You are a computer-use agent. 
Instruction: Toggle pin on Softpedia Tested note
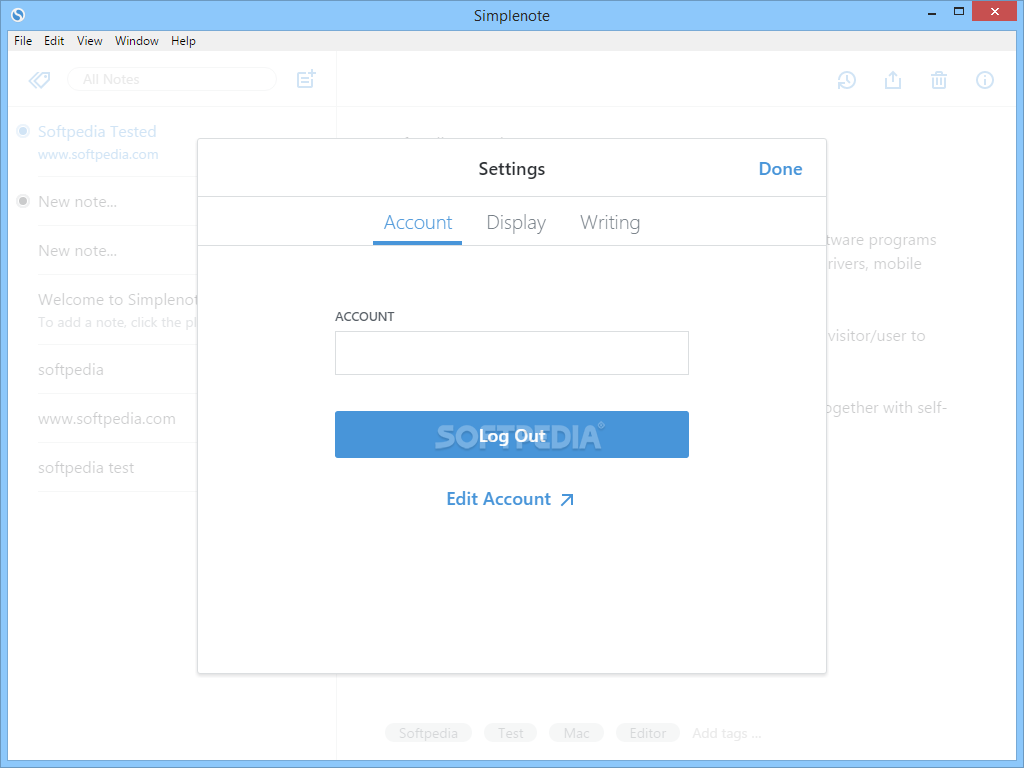pos(23,131)
